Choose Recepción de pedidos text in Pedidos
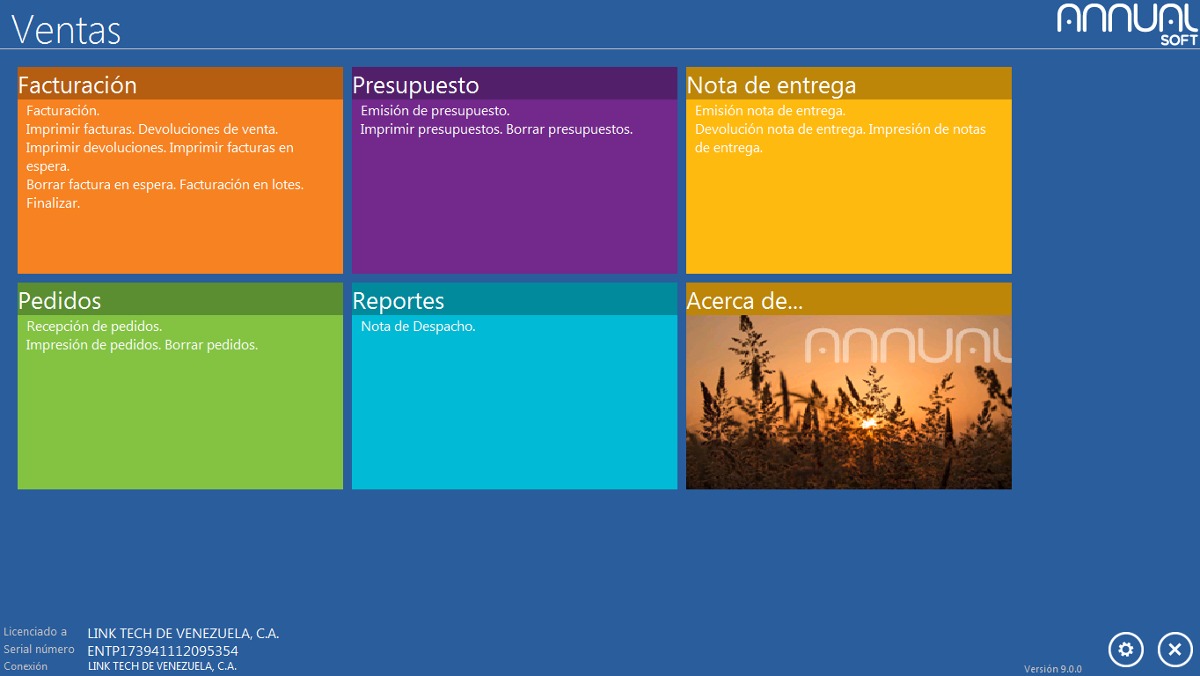 click(94, 327)
